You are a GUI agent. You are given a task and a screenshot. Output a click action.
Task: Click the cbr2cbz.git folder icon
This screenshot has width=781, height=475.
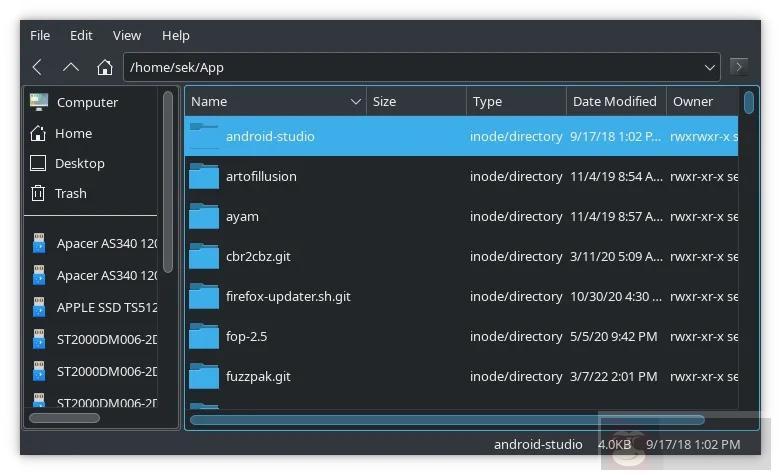coord(204,256)
